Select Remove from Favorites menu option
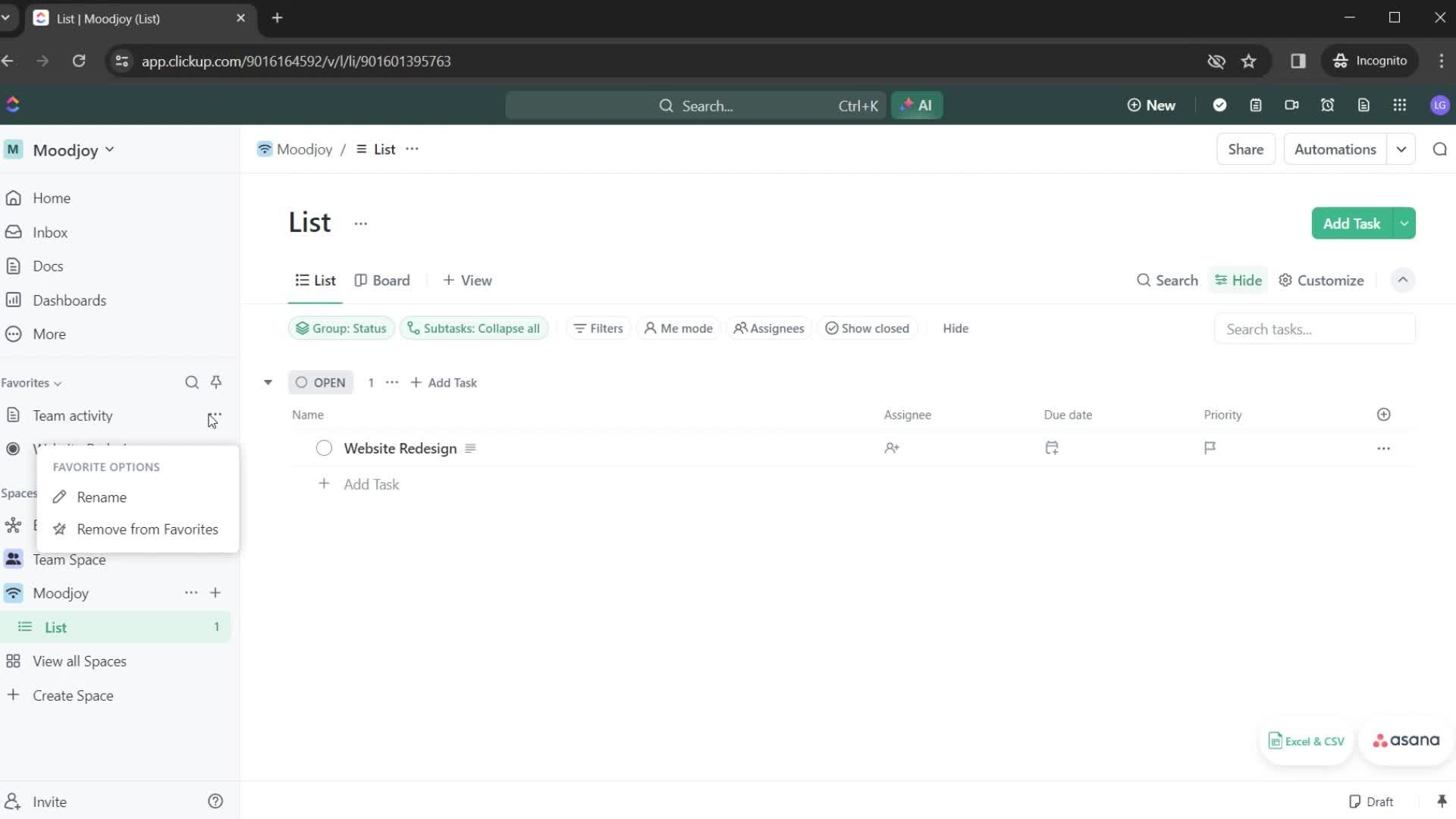Viewport: 1456px width, 819px height. click(147, 528)
